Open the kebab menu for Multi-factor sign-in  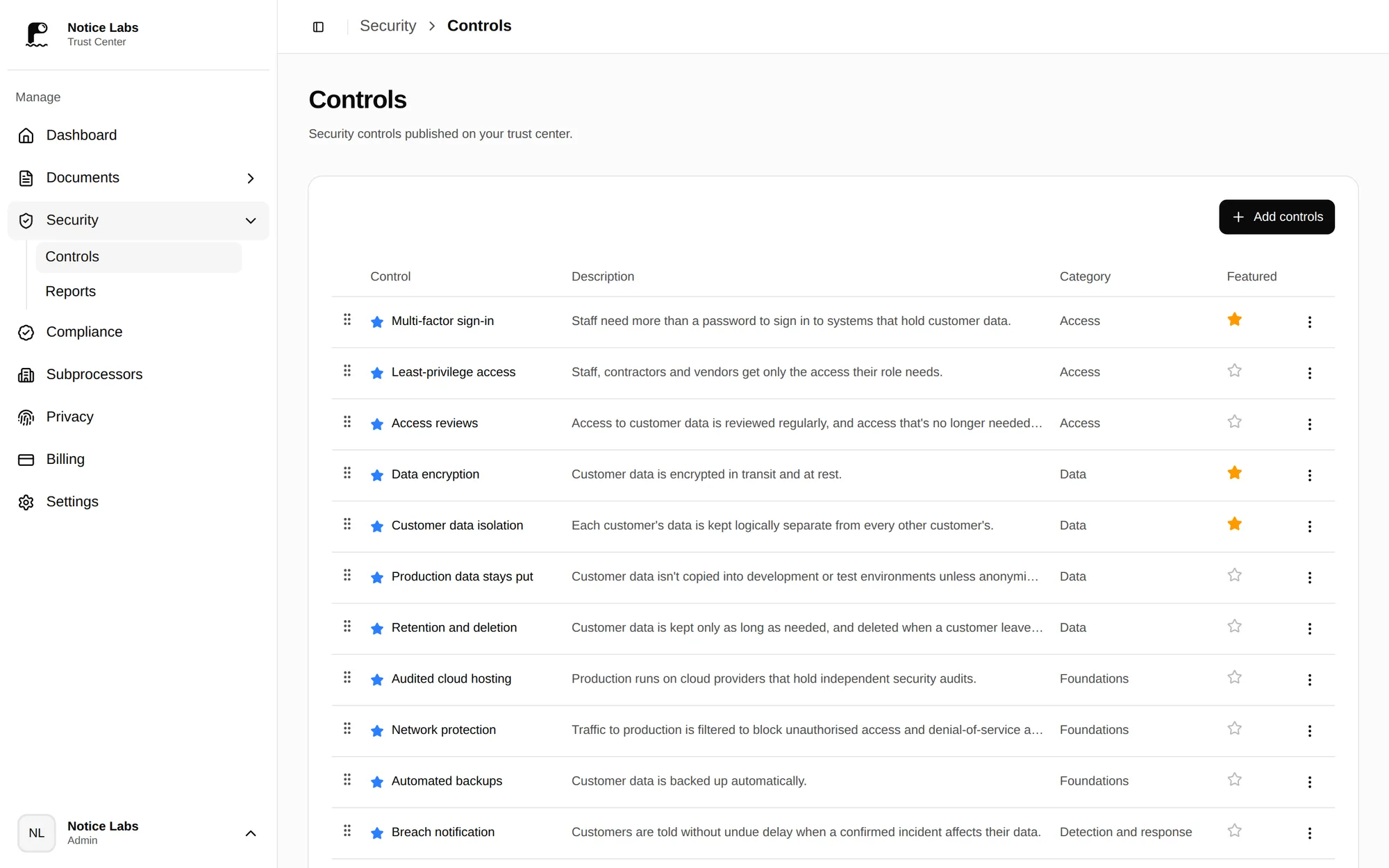pos(1309,322)
